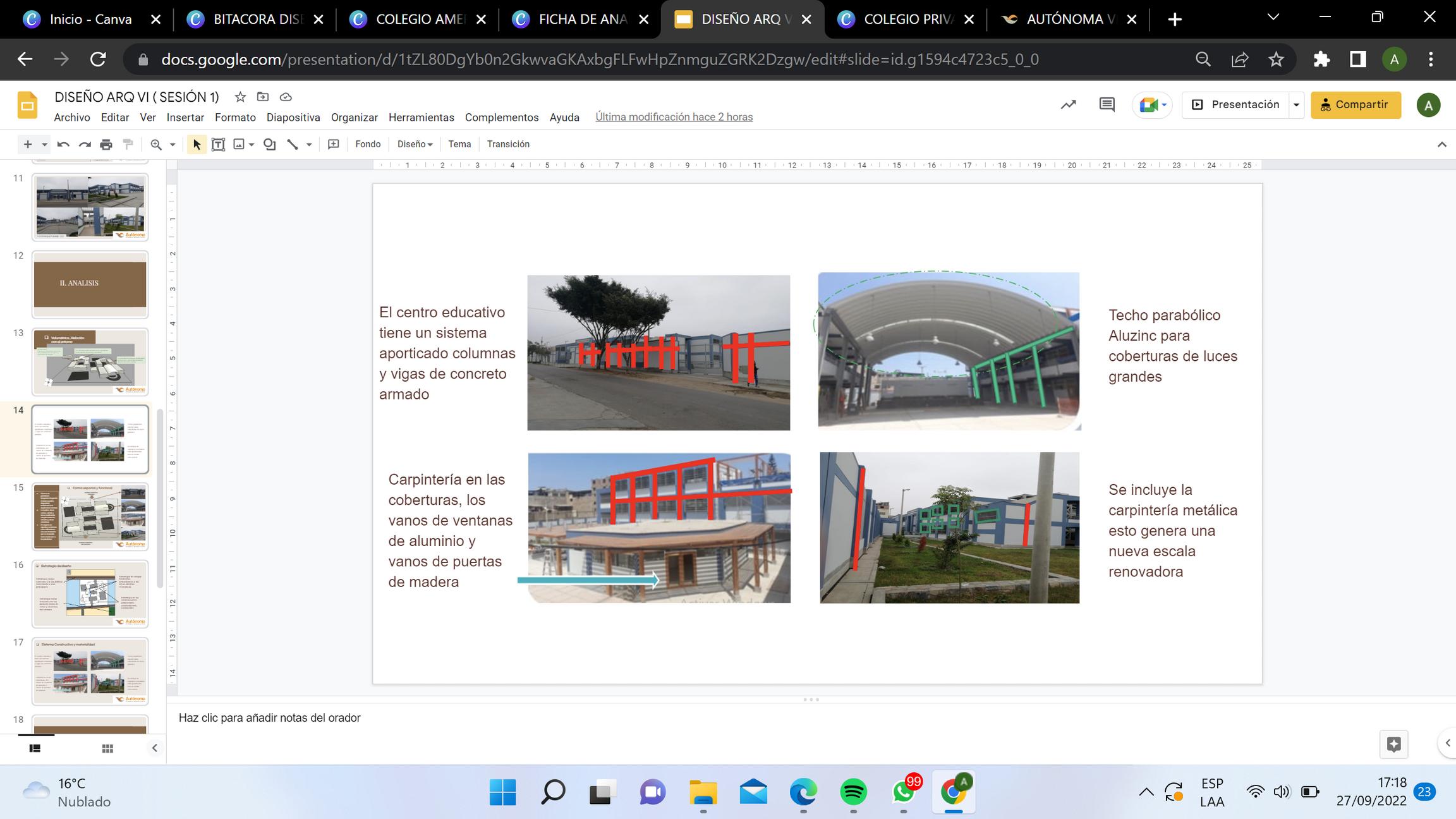Viewport: 1456px width, 819px height.
Task: Open Spotify from the taskbar
Action: (x=853, y=792)
